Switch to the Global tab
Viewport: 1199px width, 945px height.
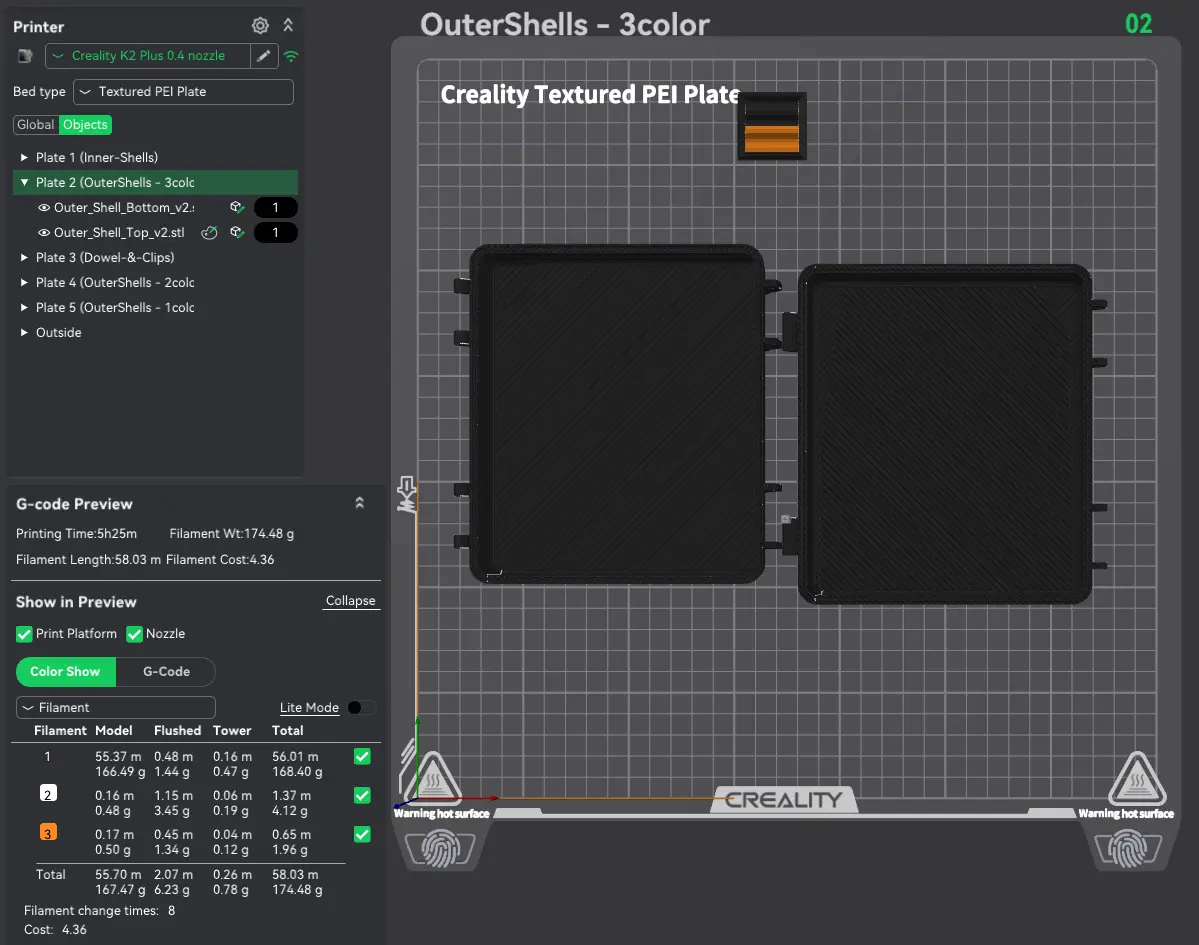tap(36, 125)
